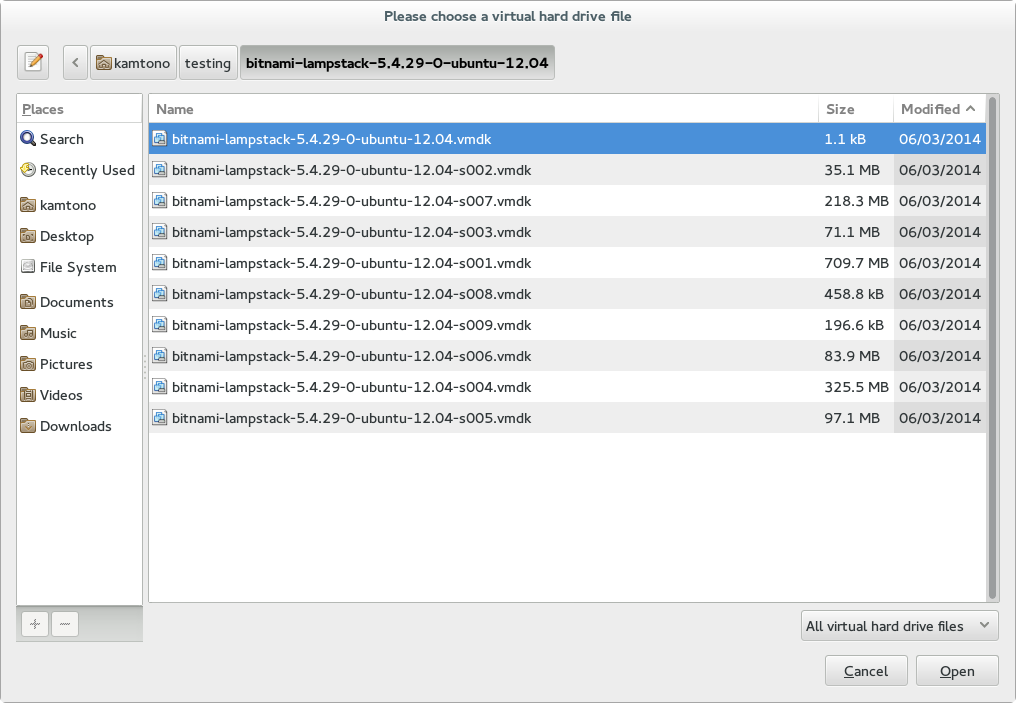1016x703 pixels.
Task: Navigate to the kamtono path segment
Action: point(133,63)
